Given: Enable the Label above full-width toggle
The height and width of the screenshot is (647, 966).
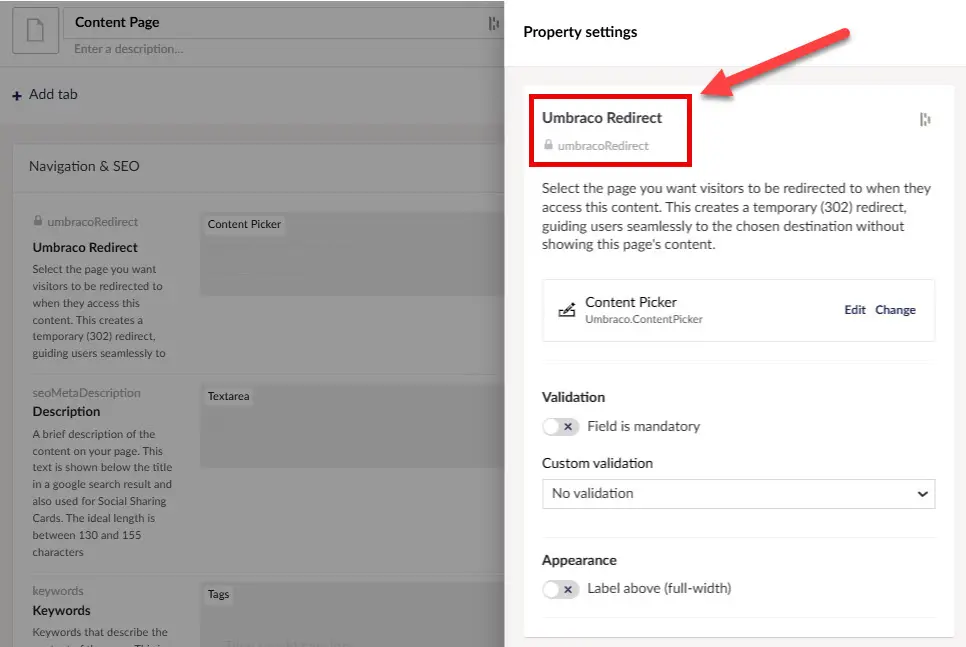Looking at the screenshot, I should click(560, 589).
